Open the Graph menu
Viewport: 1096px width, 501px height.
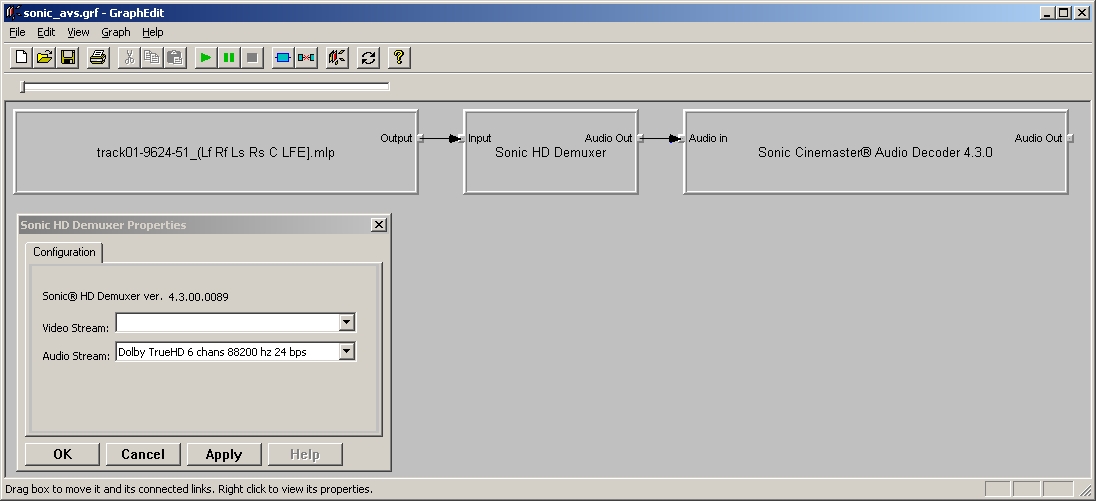pyautogui.click(x=116, y=32)
